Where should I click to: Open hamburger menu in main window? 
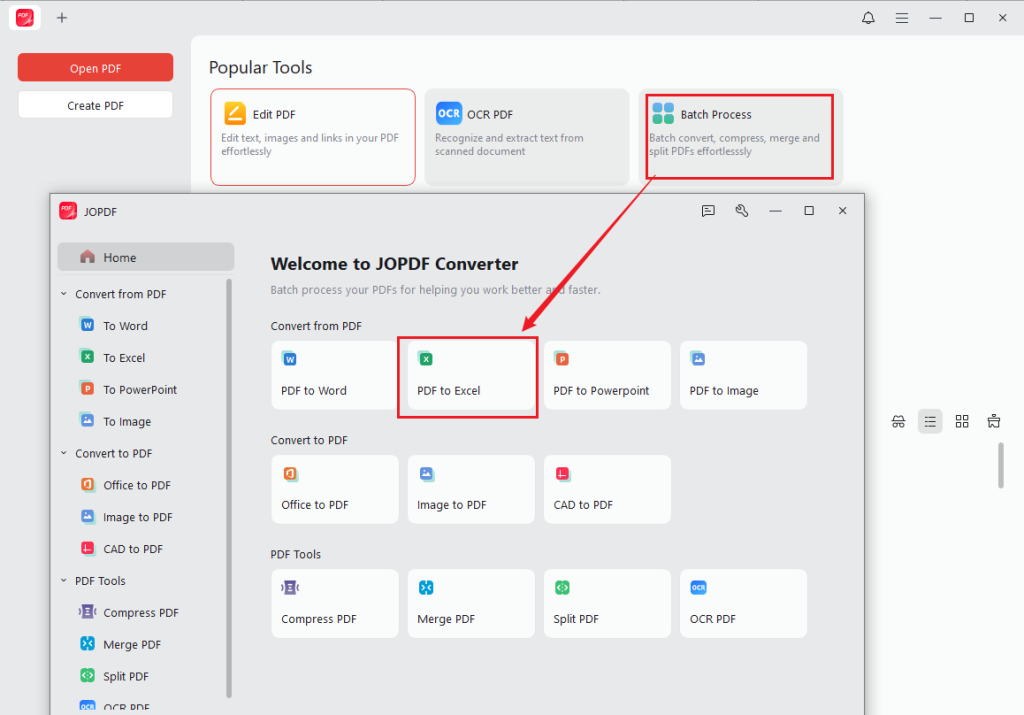(x=902, y=18)
